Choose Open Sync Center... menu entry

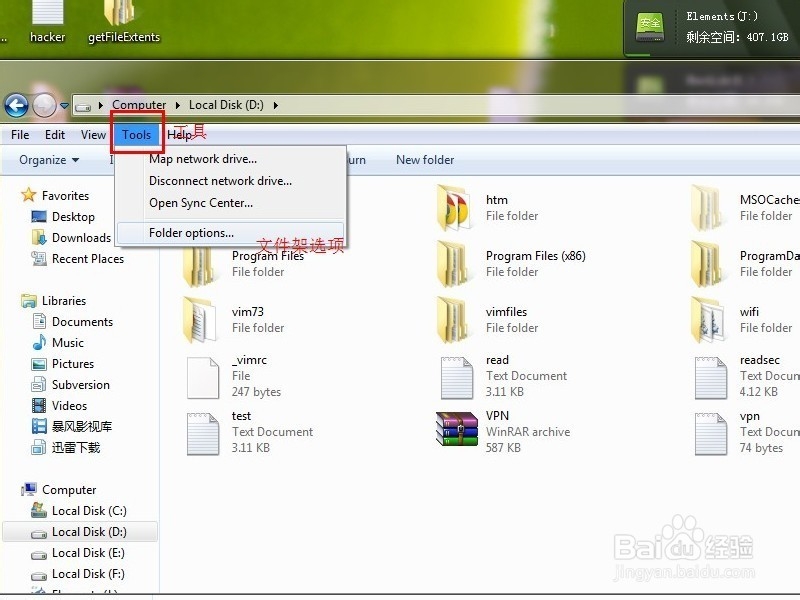pyautogui.click(x=231, y=203)
